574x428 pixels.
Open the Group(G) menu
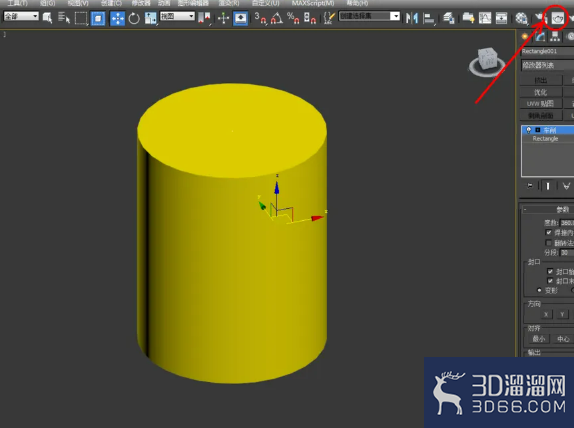[48, 3]
